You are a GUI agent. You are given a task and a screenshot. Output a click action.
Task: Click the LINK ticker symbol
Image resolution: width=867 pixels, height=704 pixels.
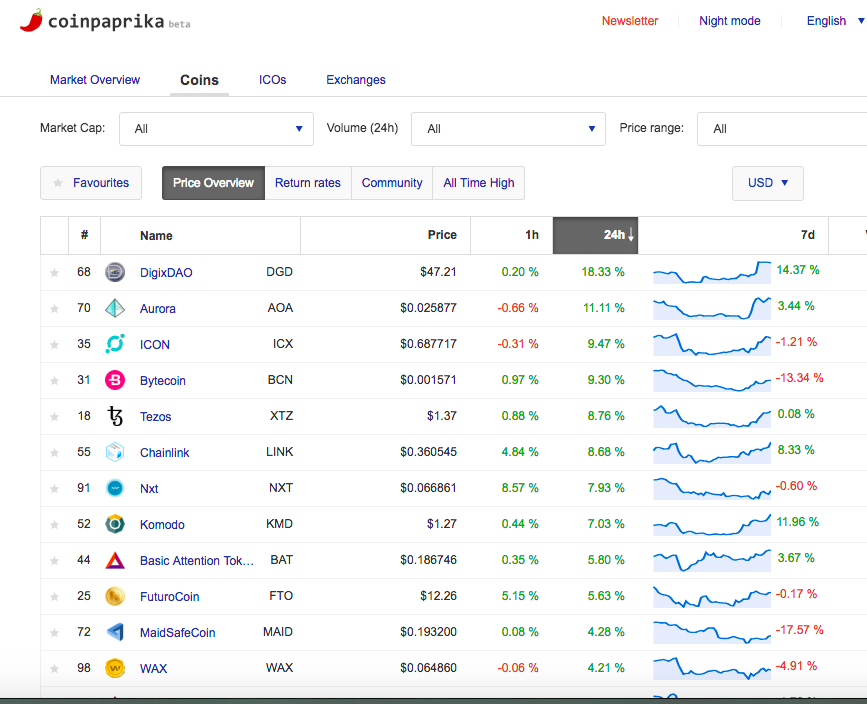point(279,452)
